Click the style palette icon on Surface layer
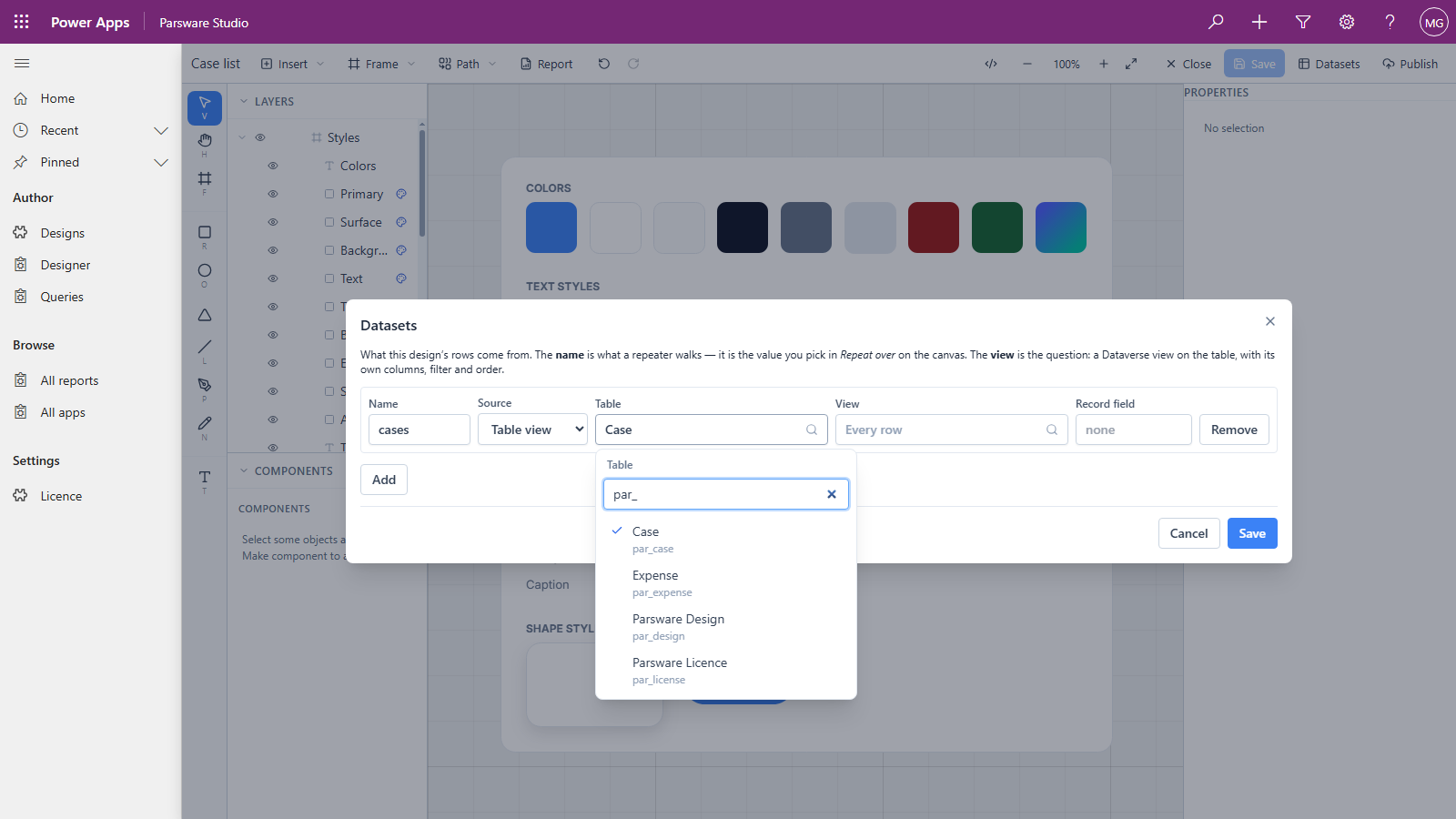1456x819 pixels. [401, 222]
